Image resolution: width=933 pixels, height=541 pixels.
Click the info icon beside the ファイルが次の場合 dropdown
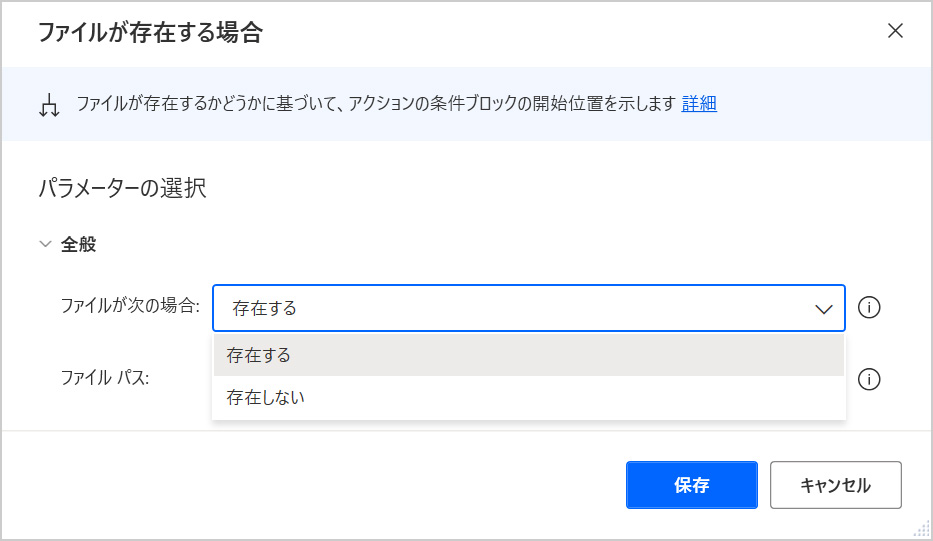(869, 308)
